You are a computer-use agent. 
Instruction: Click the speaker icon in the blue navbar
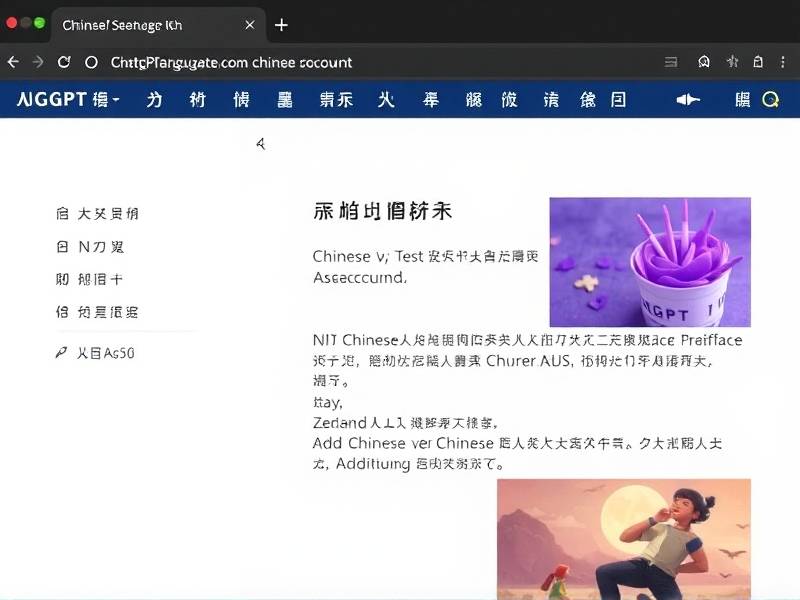tap(688, 99)
